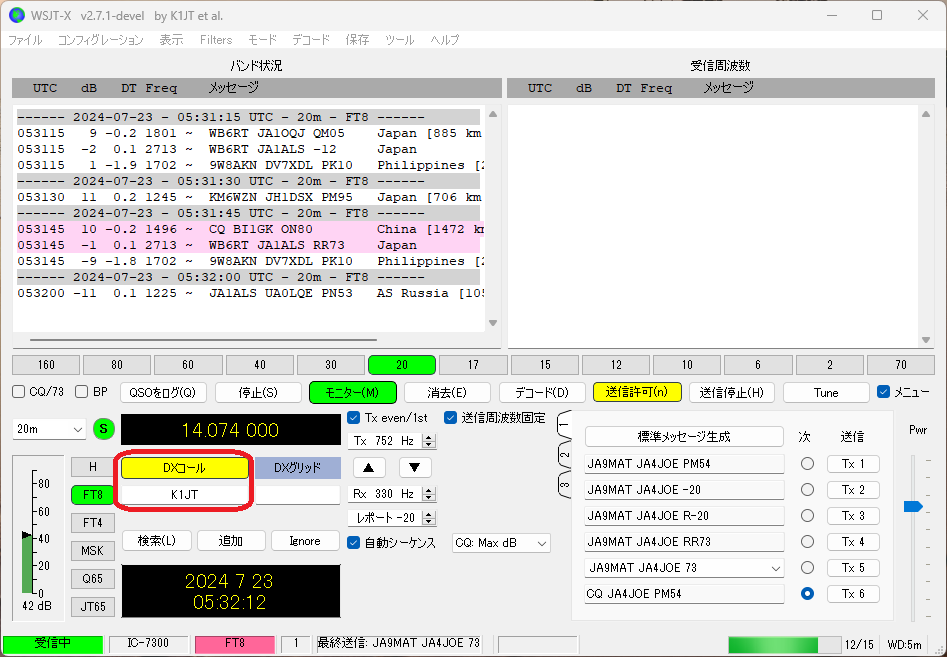Click the up arrow frequency button
947x657 pixels.
coord(369,467)
